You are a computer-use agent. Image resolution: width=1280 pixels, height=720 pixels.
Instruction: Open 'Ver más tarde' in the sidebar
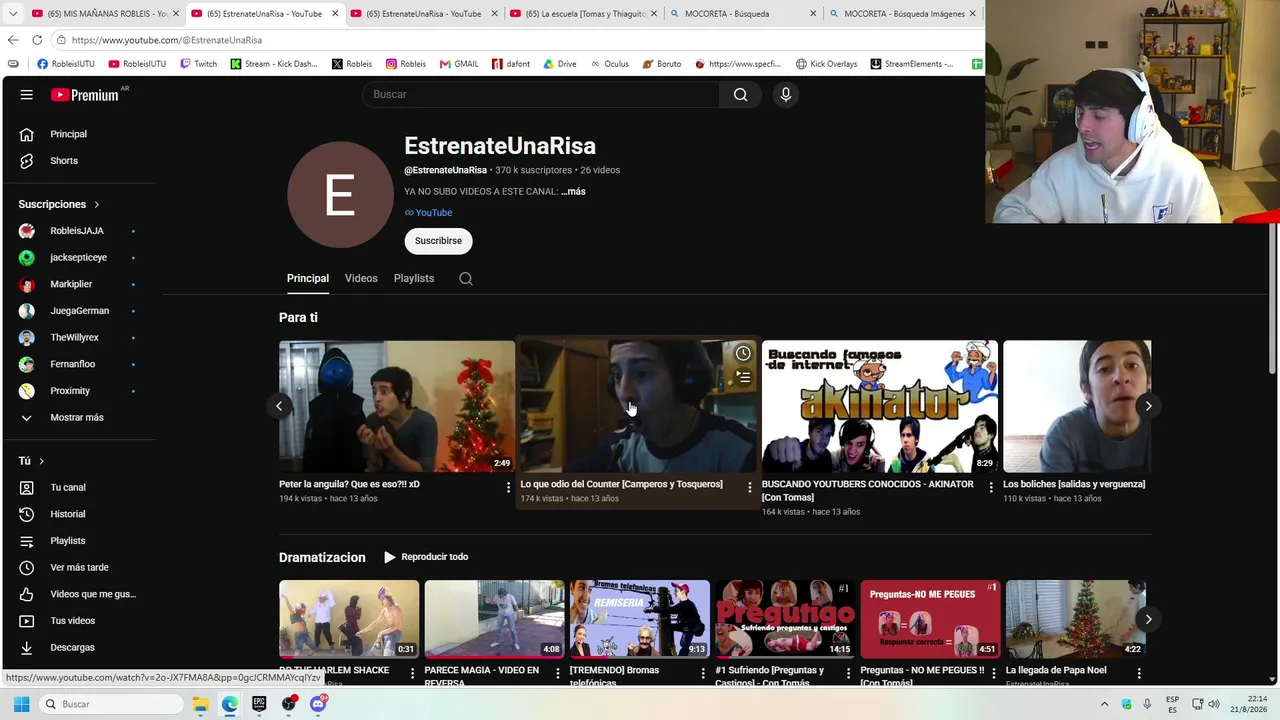coord(78,567)
